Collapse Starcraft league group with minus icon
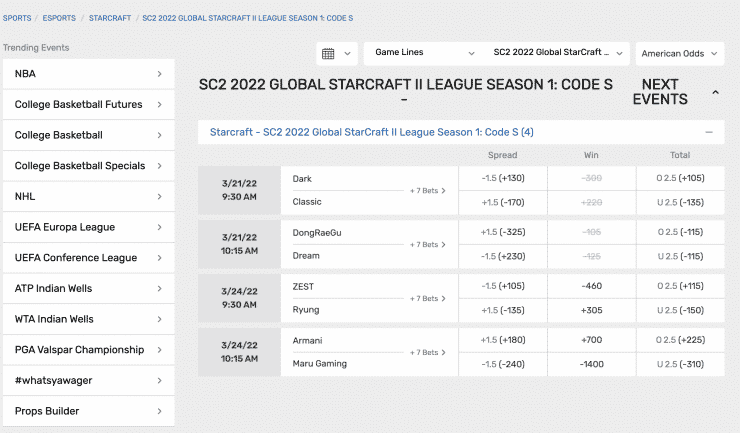Screen dimensions: 740x433 pyautogui.click(x=709, y=132)
